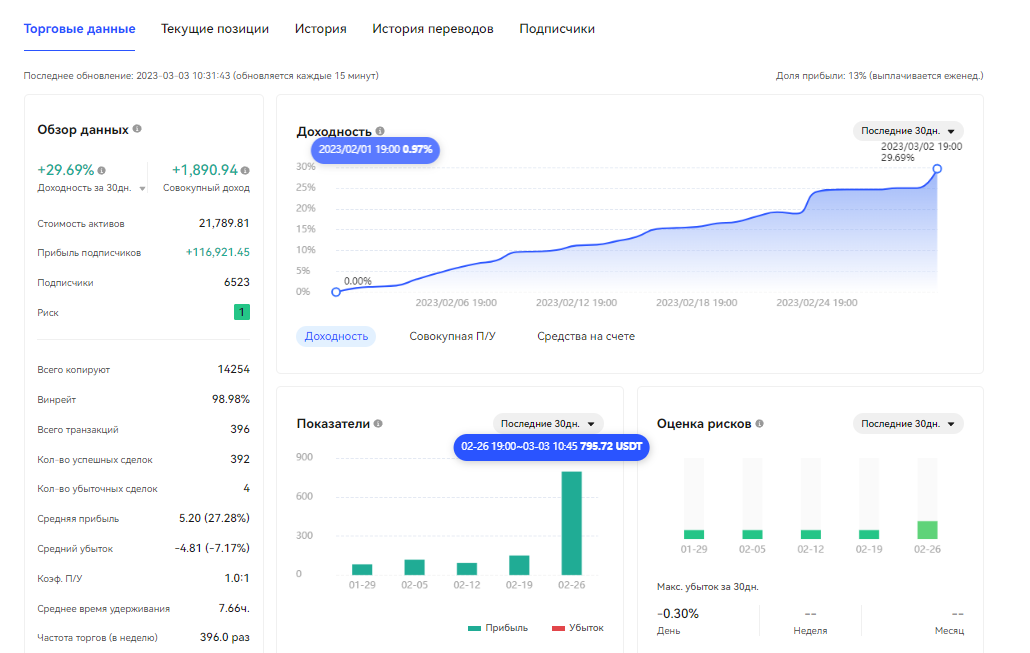Image resolution: width=1030 pixels, height=653 pixels.
Task: Click the chart end point at 29.69%
Action: pos(937,169)
